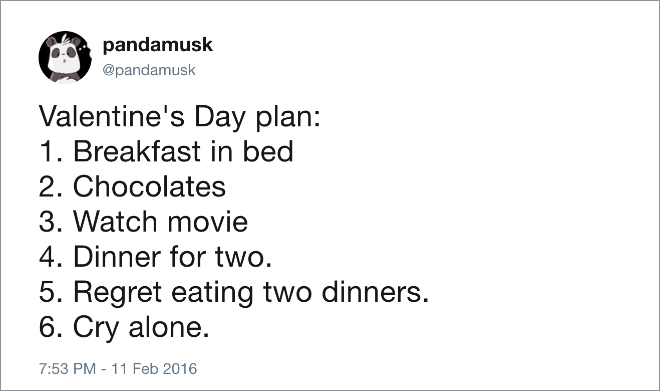Select the "Chocolates" list entry
660x391 pixels.
click(149, 186)
